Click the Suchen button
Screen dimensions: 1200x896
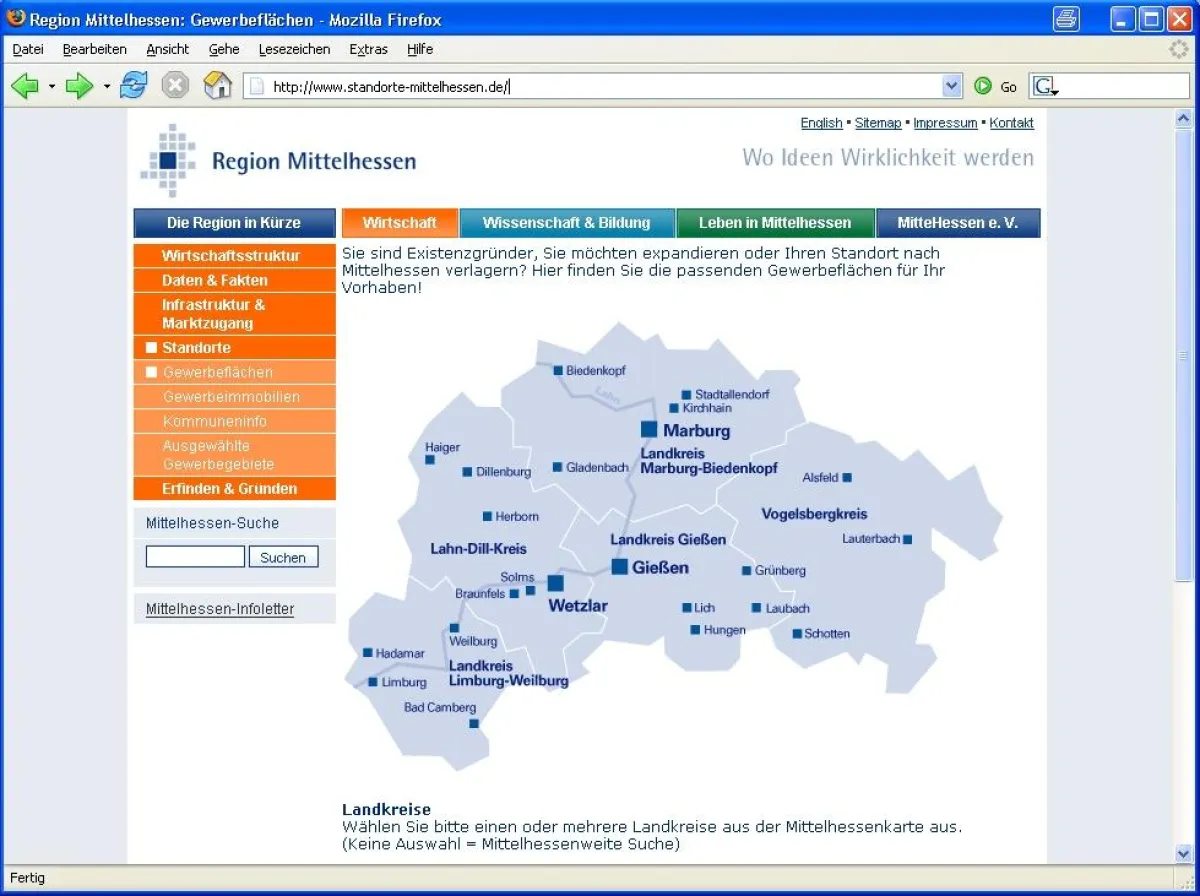click(283, 557)
